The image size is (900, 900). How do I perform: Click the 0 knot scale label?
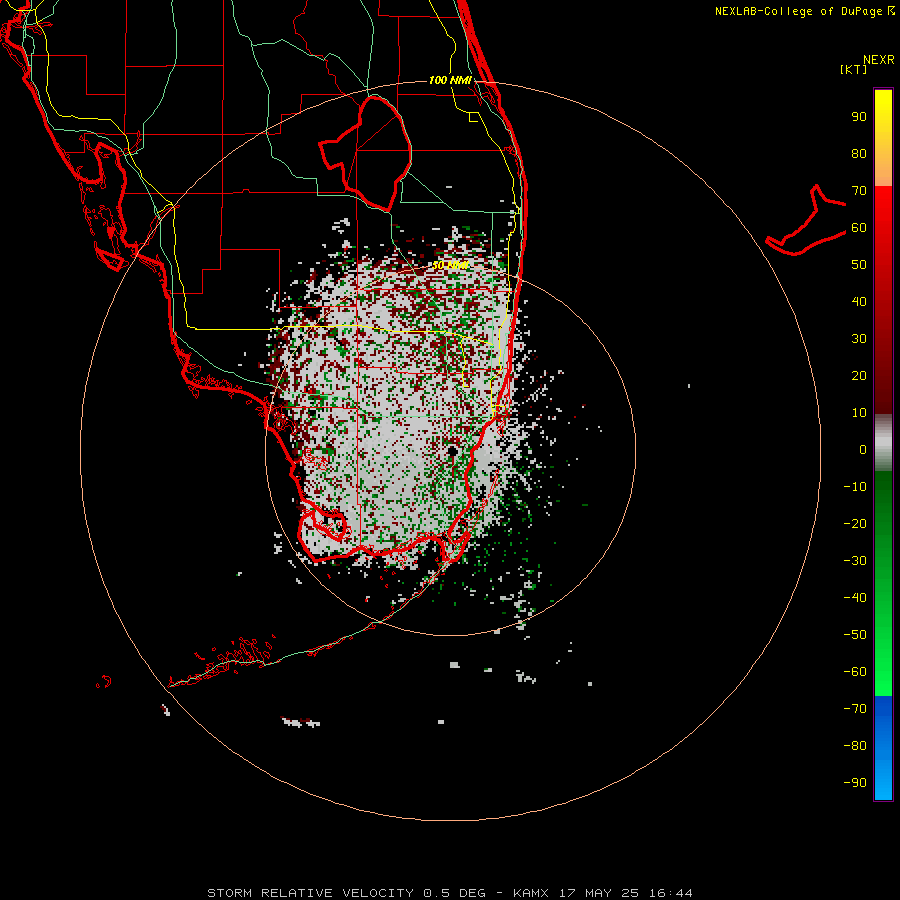(863, 449)
